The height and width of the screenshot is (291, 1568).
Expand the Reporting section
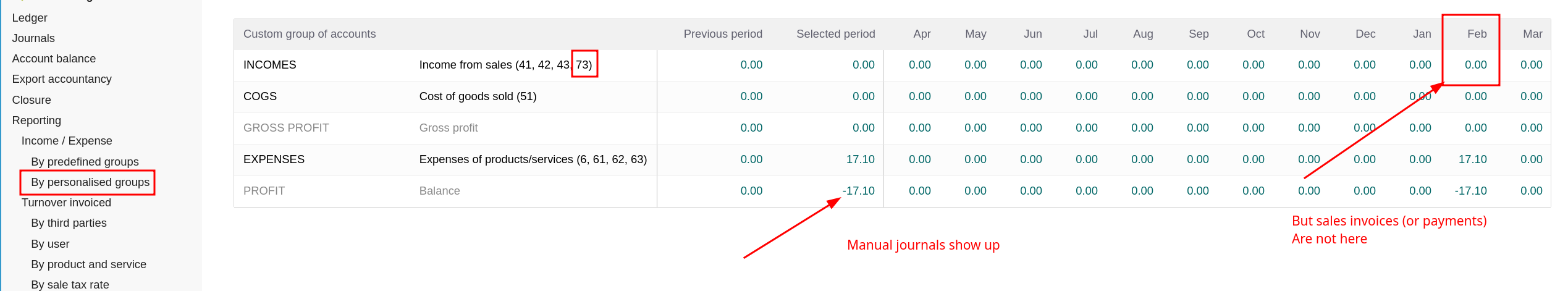(x=36, y=120)
